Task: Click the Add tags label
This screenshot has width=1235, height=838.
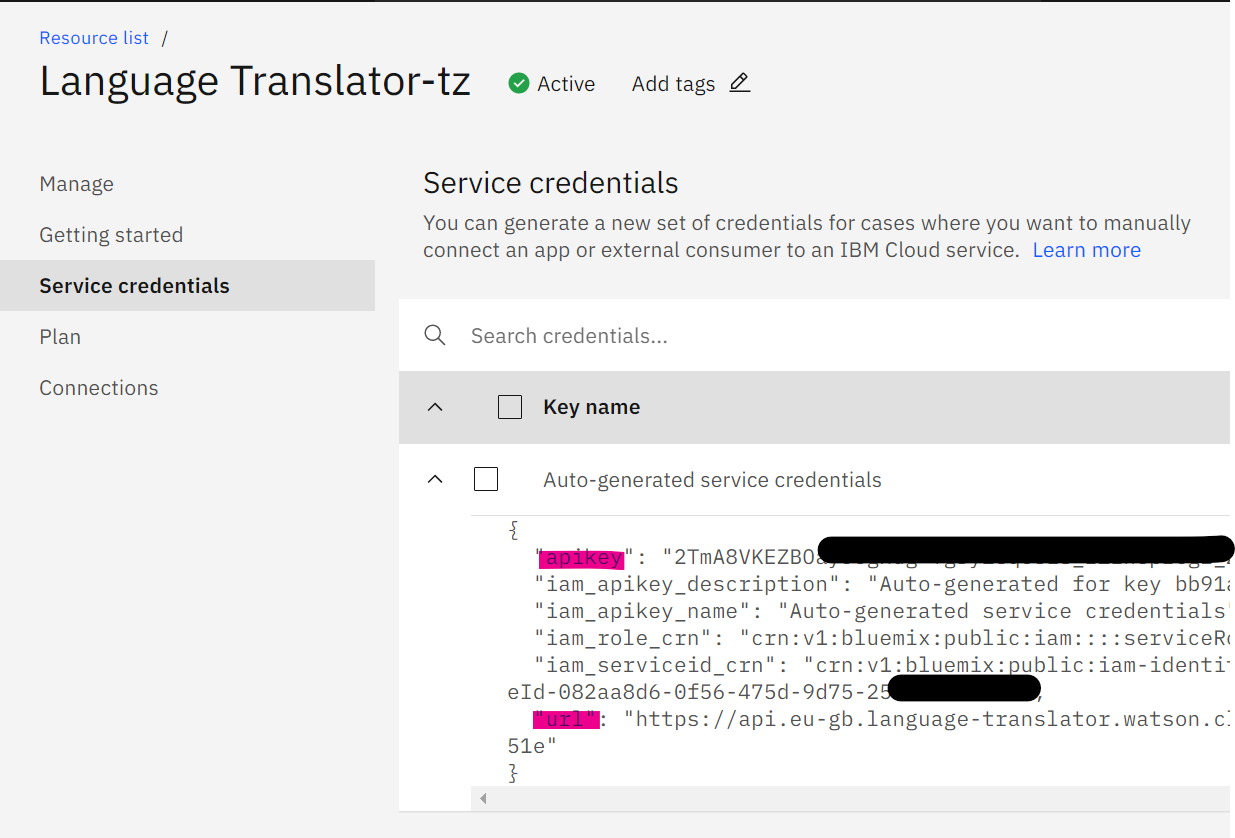Action: coord(673,84)
